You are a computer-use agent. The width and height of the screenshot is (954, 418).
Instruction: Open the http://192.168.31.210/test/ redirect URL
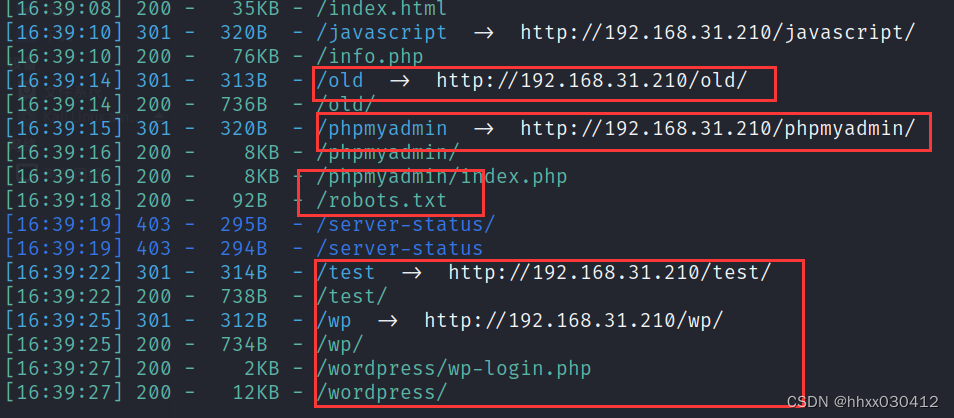coord(610,273)
